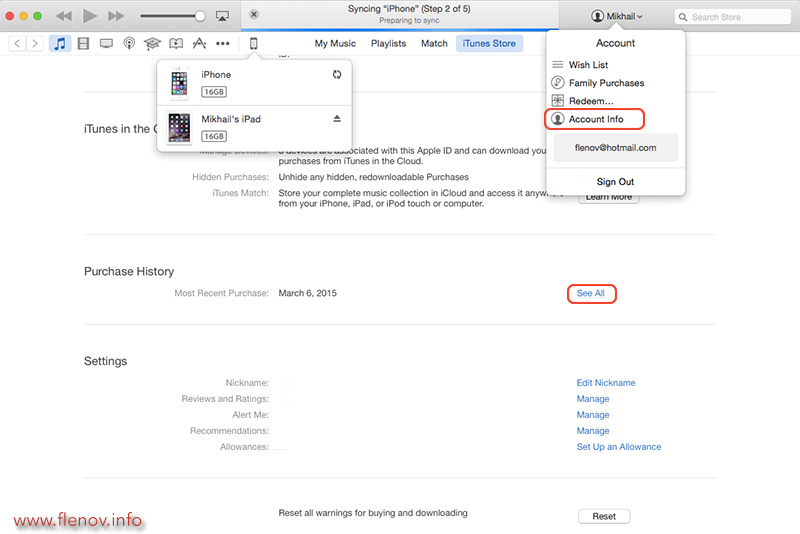800x534 pixels.
Task: Click See All purchase history link
Action: point(591,293)
